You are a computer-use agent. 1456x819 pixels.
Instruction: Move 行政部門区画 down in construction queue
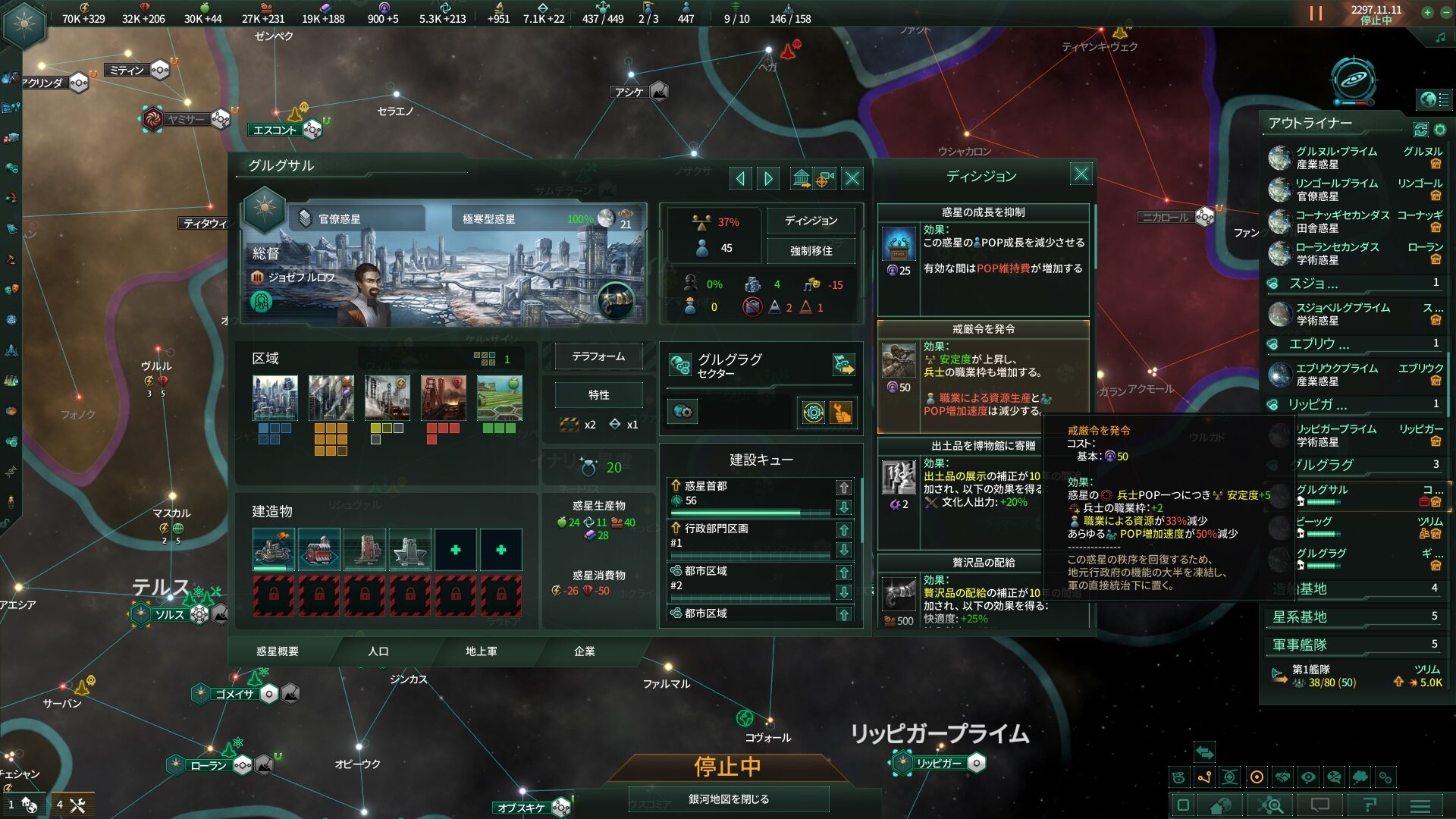point(843,549)
